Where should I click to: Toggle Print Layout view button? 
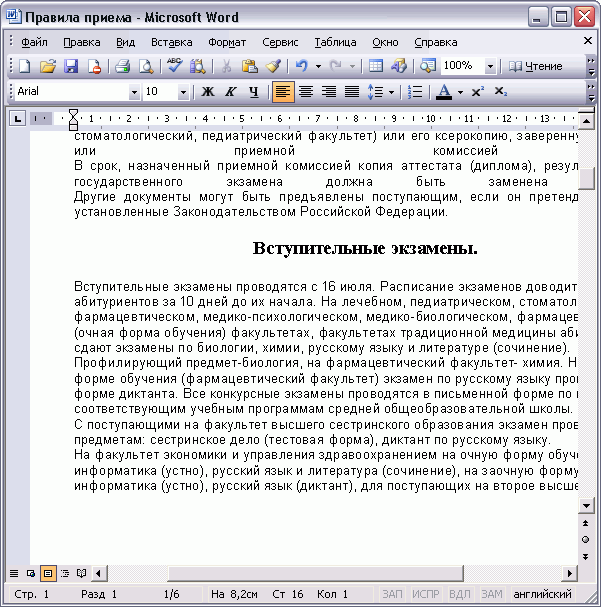click(48, 573)
